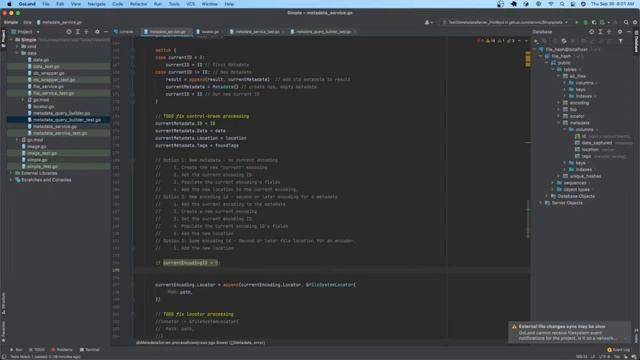Open the File menu

(46, 4)
